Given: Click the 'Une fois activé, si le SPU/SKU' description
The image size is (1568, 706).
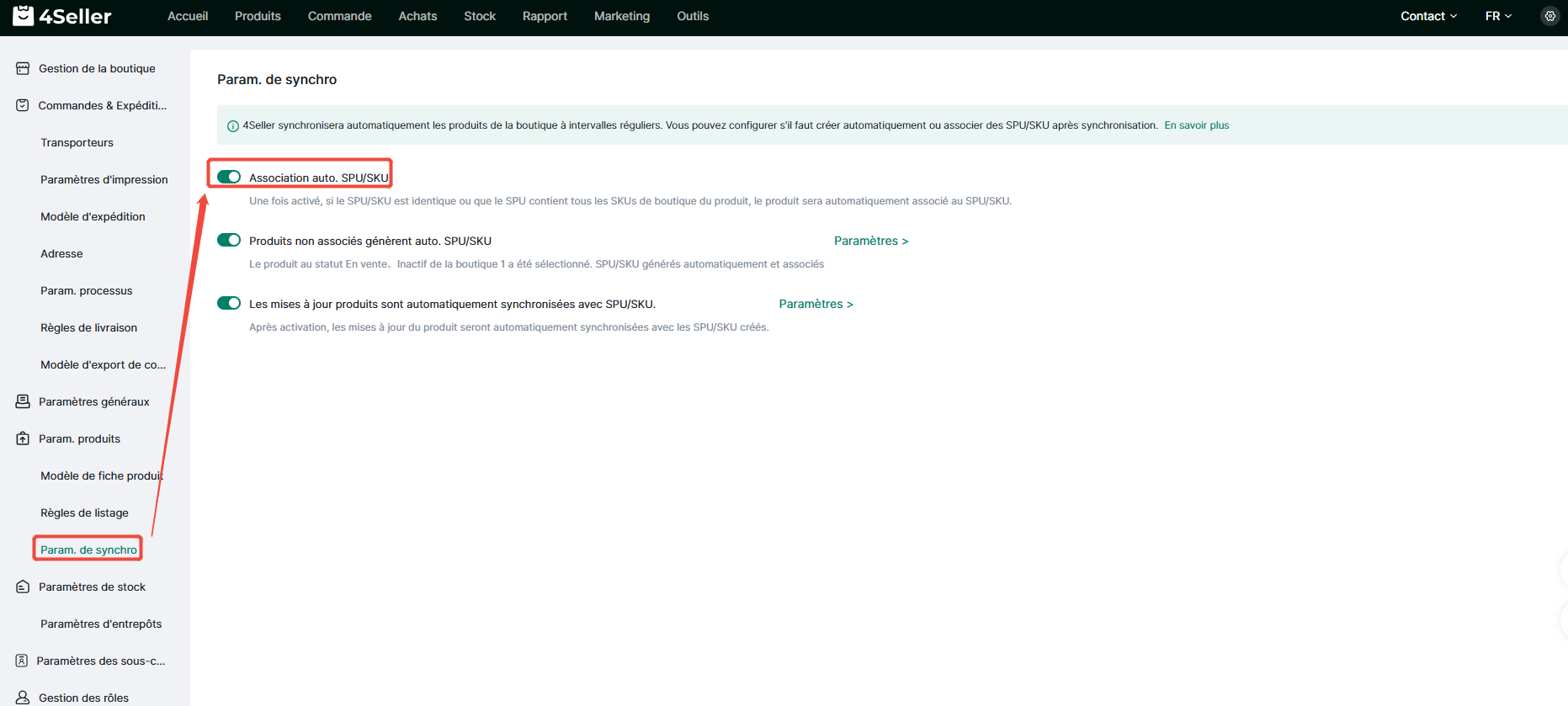Looking at the screenshot, I should point(630,201).
